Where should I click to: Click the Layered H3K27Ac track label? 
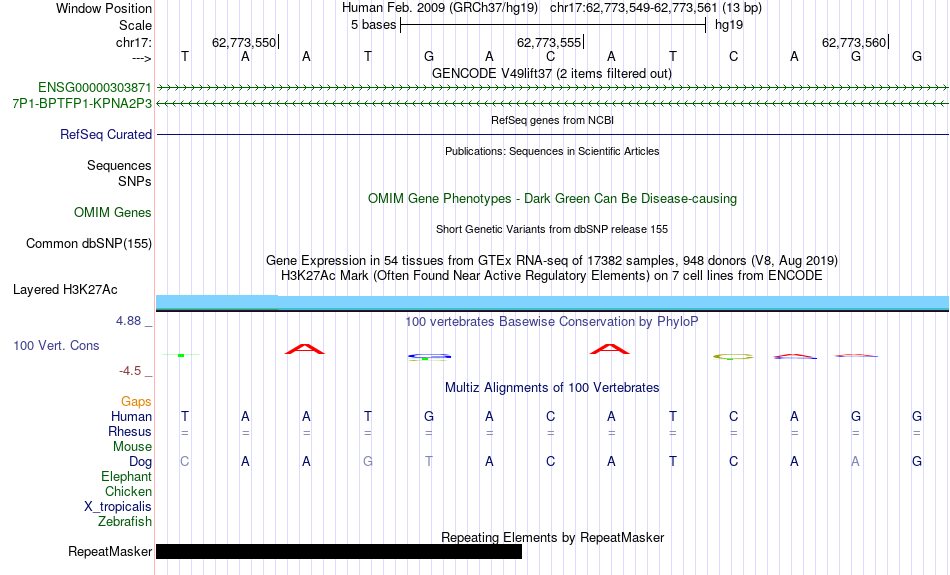point(65,290)
